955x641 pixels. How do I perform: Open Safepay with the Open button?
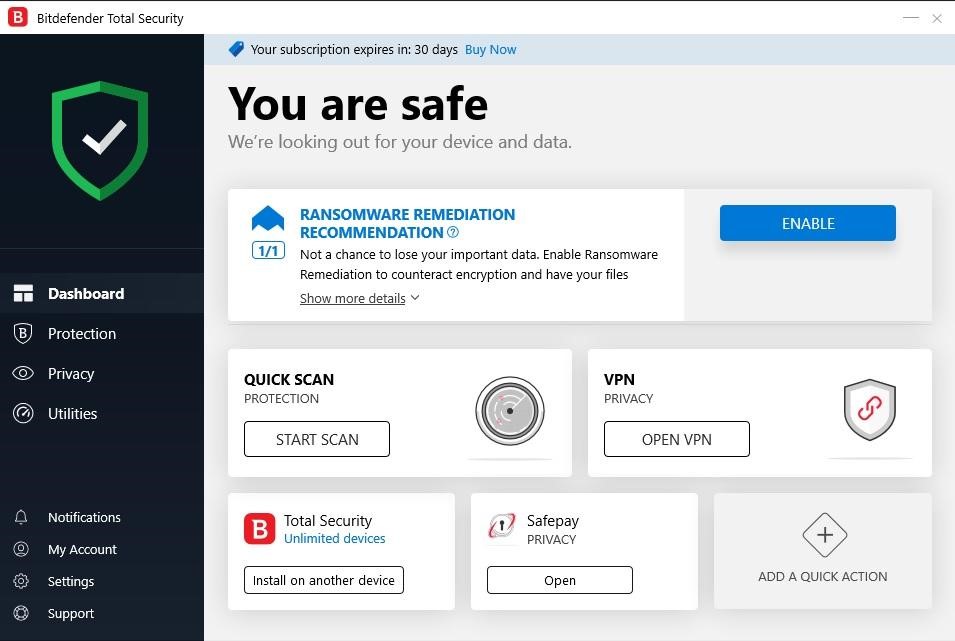(x=560, y=580)
